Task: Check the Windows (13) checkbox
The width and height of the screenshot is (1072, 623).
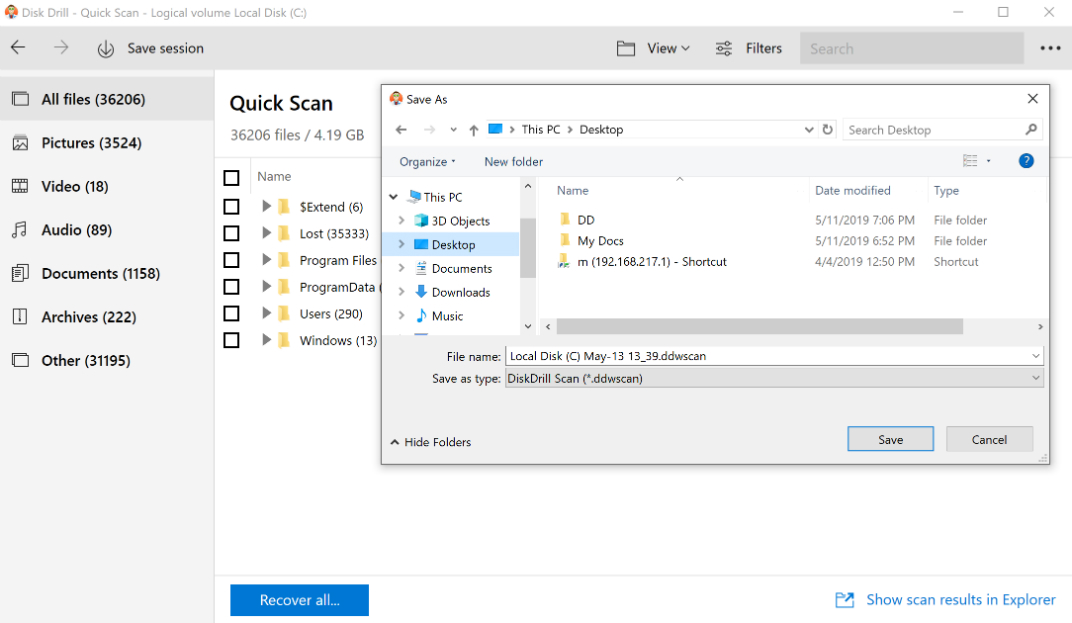Action: coord(232,340)
